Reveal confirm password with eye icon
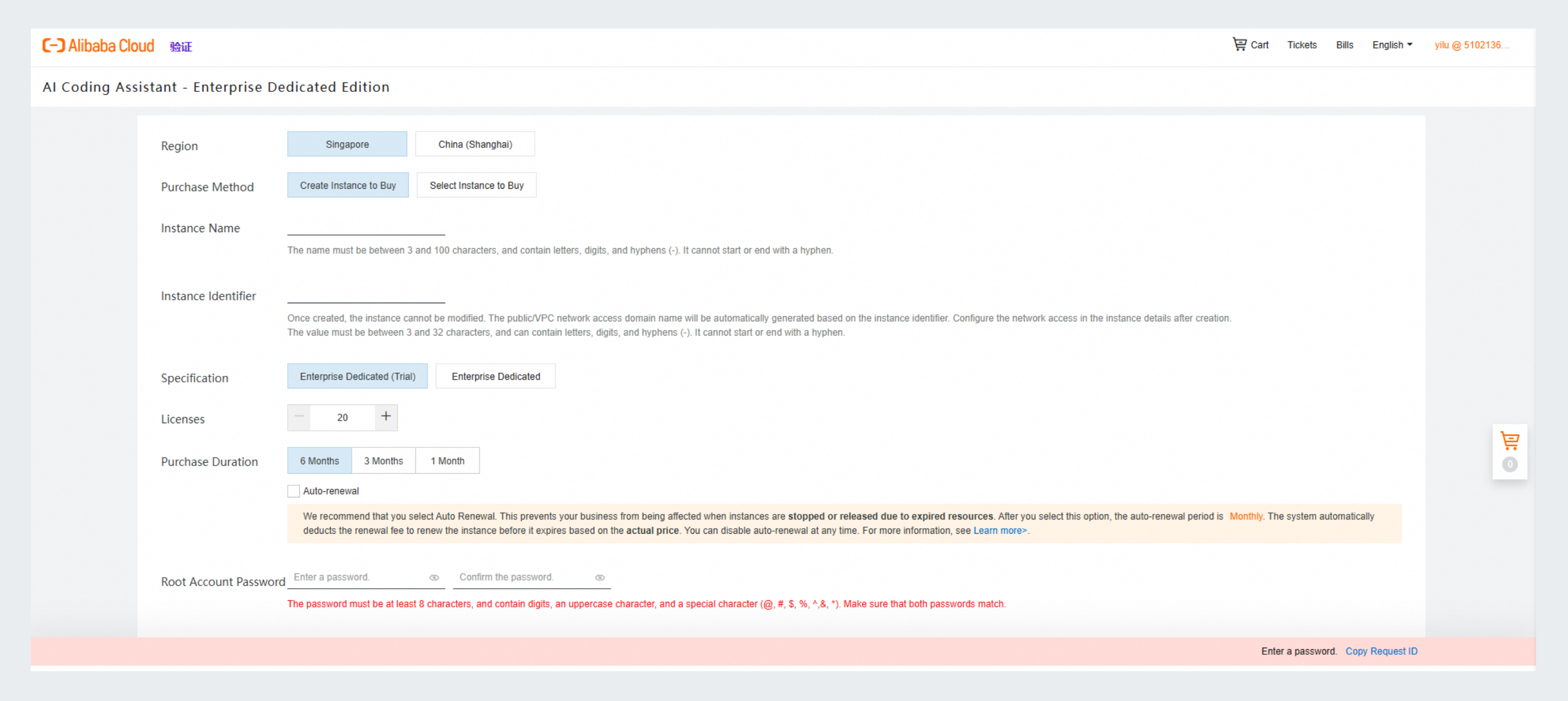 600,578
